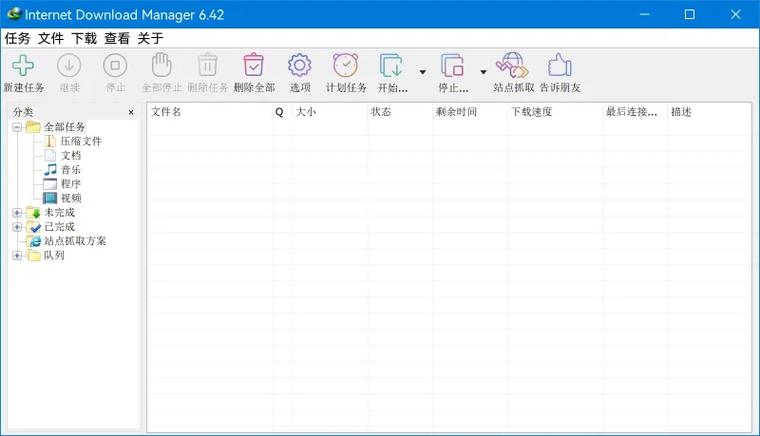Open the 任务 menu
Screen dimensions: 760x436
(x=17, y=38)
